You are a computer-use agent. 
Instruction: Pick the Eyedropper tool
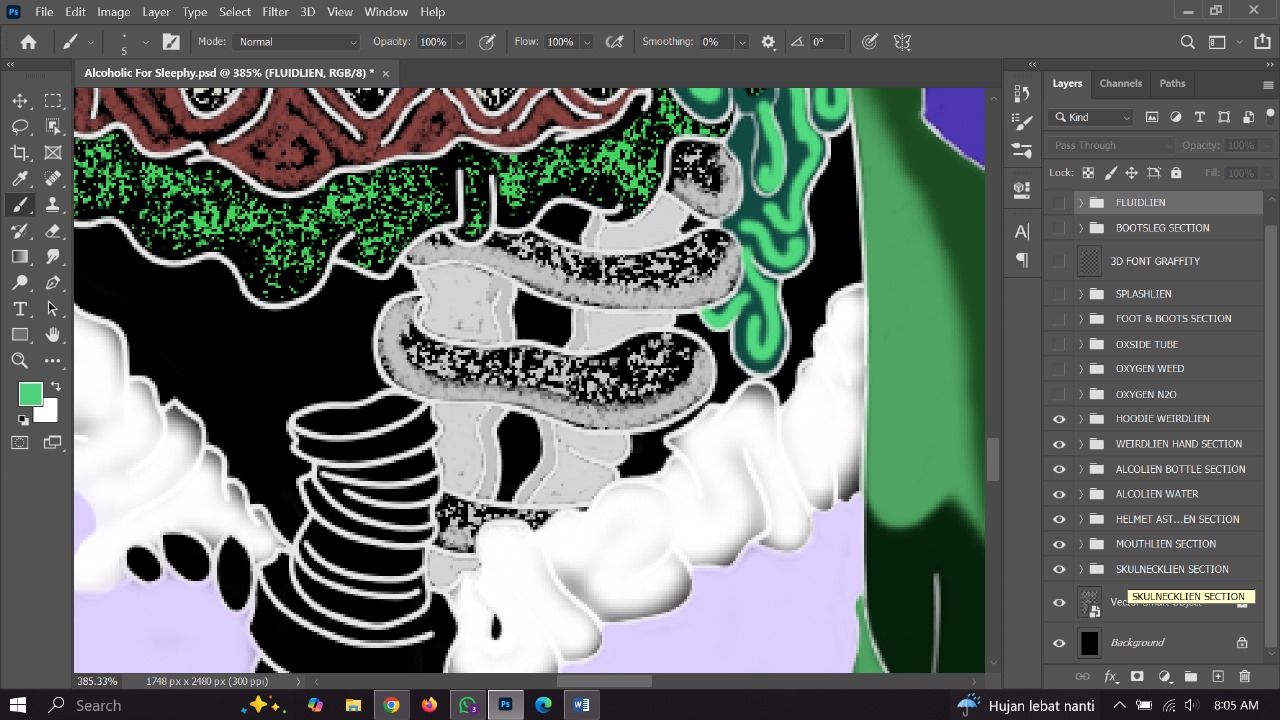(20, 178)
